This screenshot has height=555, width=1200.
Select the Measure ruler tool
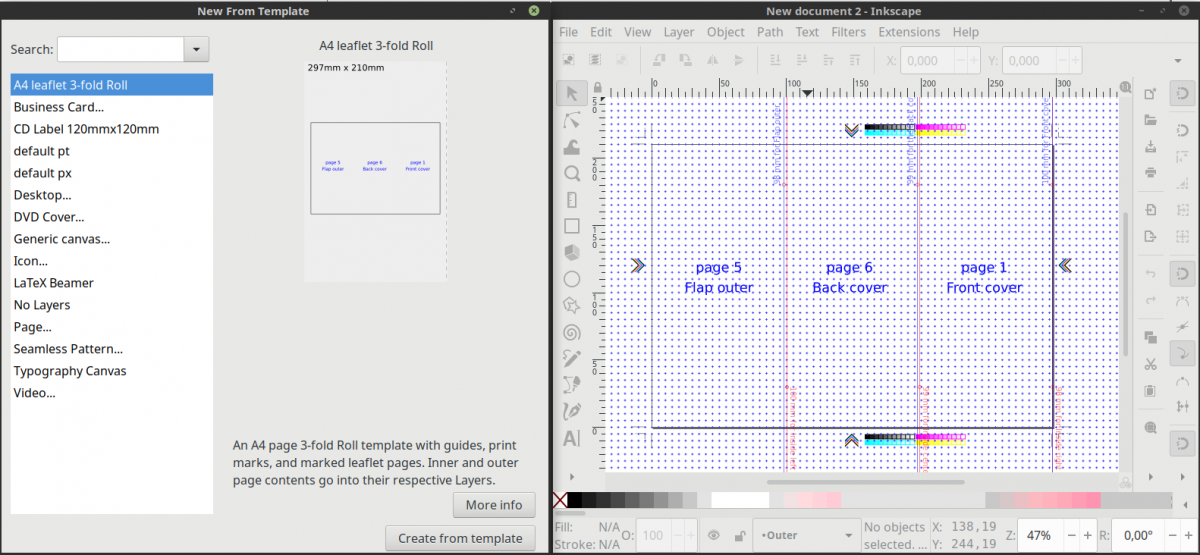[572, 200]
